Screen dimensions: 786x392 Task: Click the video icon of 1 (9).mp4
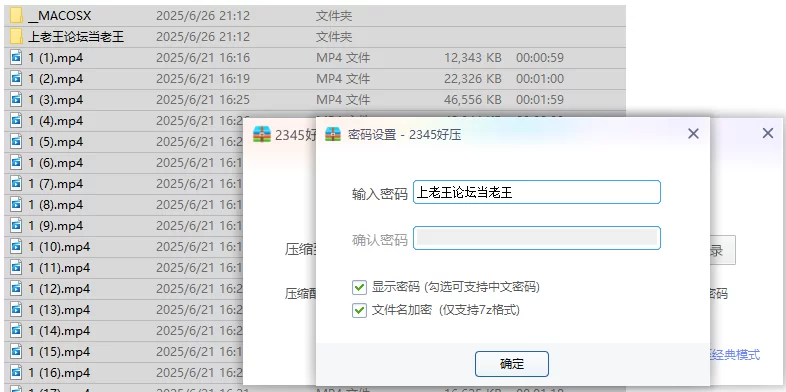click(17, 226)
